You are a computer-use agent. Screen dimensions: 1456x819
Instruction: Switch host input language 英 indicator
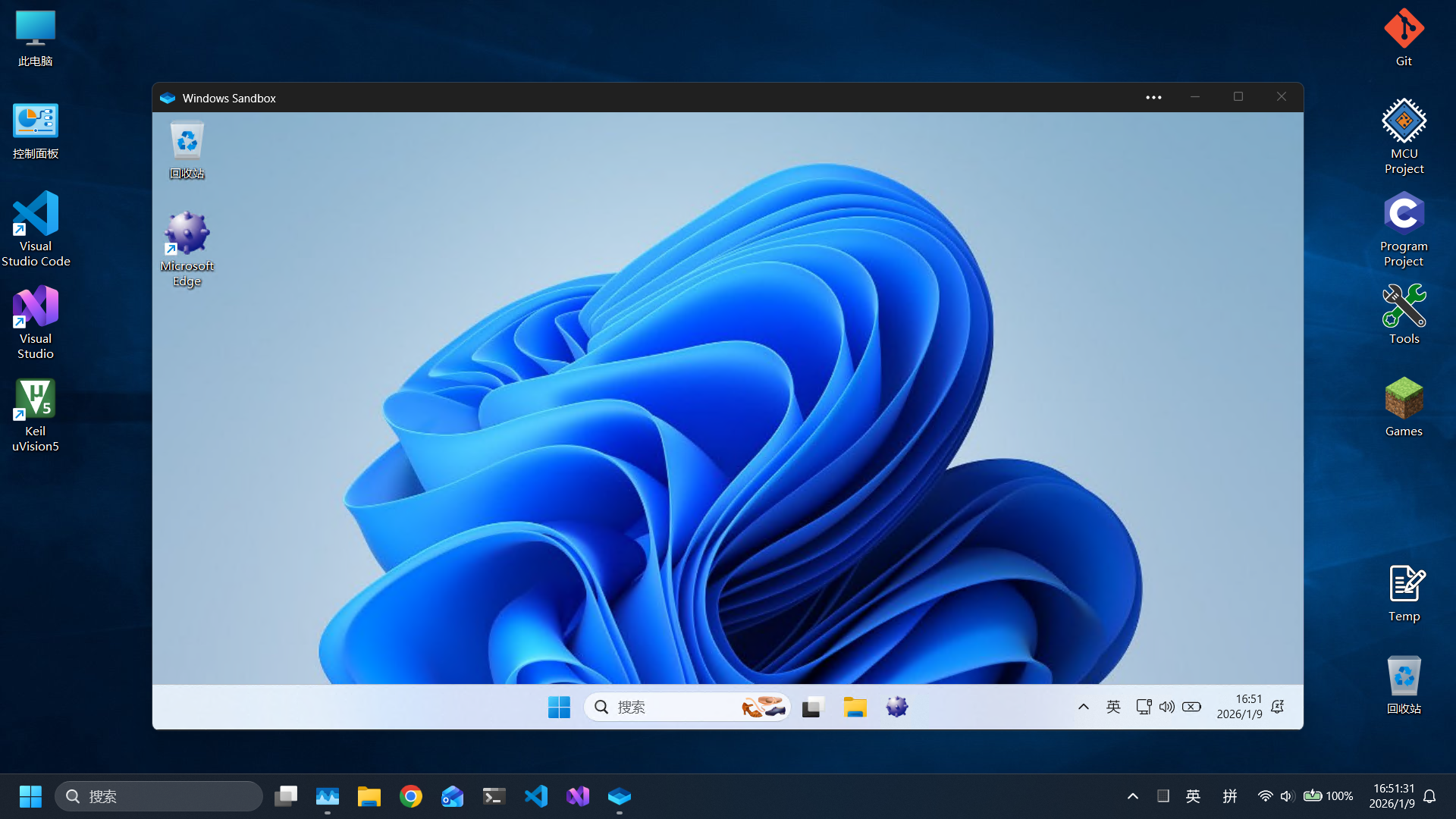(x=1193, y=796)
